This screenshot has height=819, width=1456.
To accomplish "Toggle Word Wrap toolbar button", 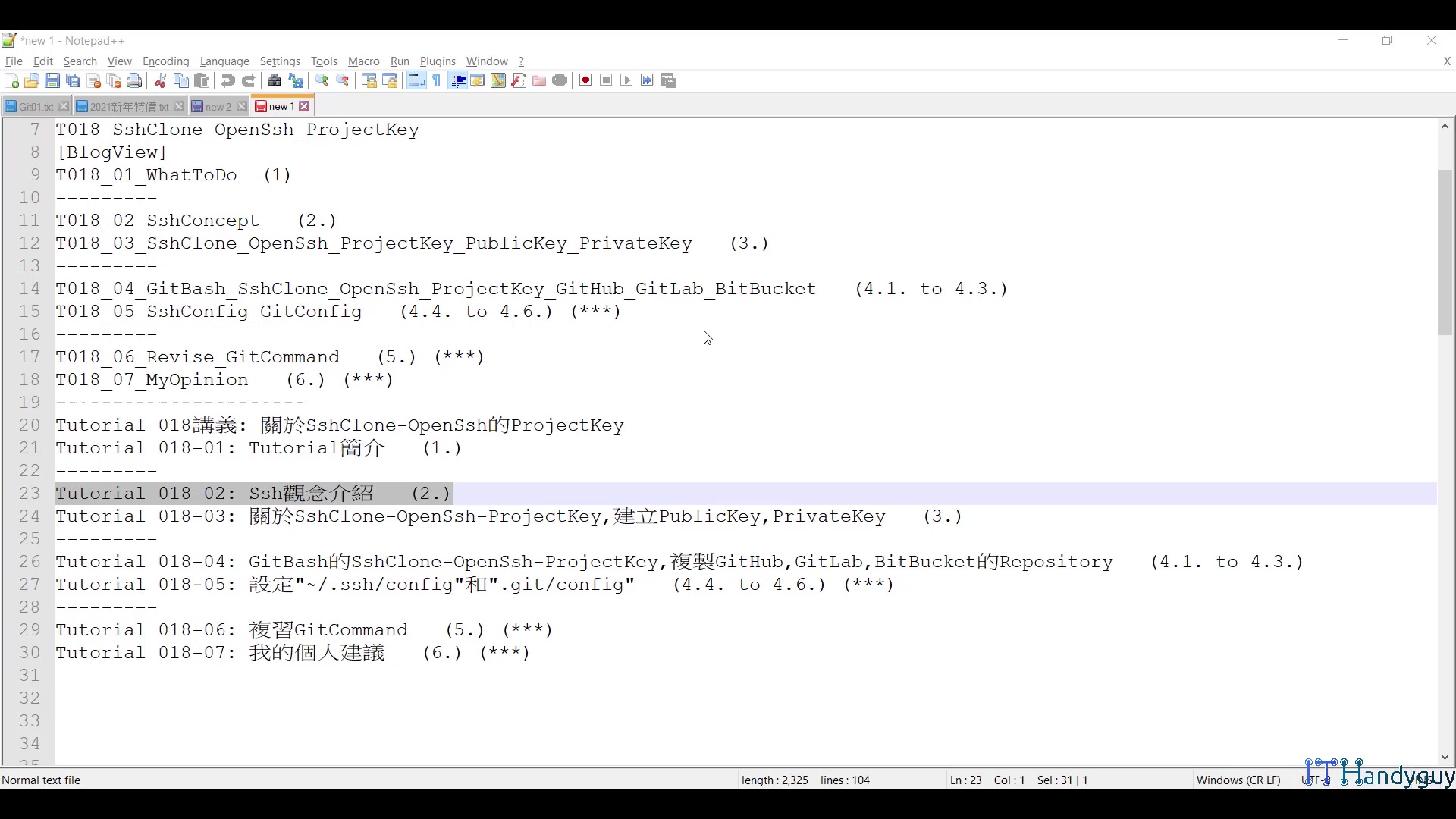I will [x=416, y=80].
